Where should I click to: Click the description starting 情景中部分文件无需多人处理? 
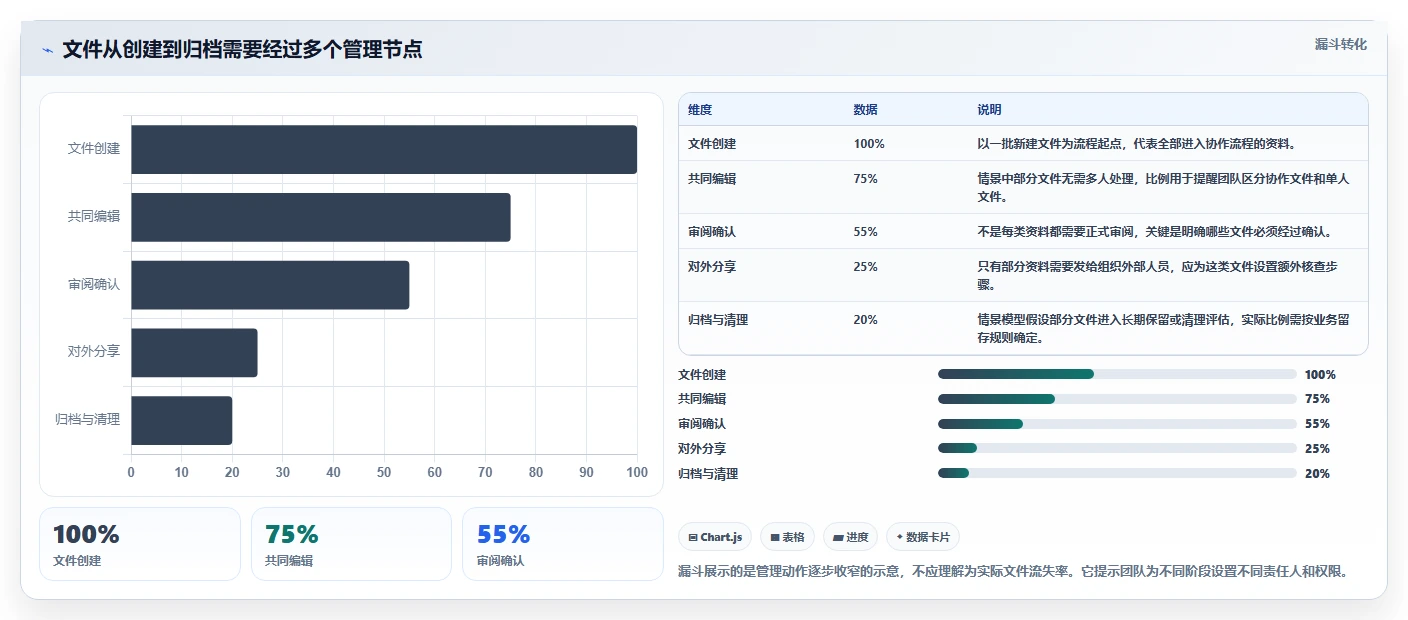coord(1164,188)
